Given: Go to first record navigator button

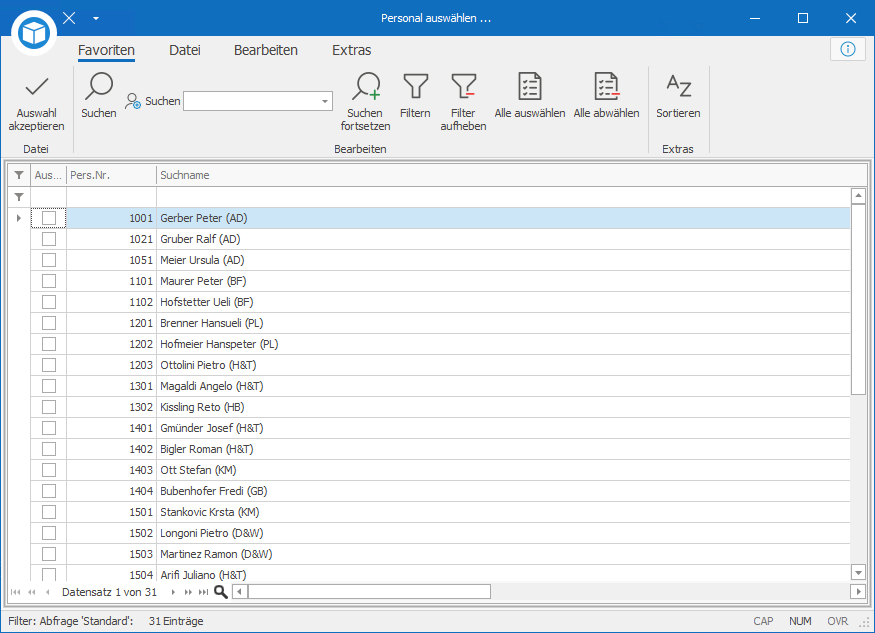Looking at the screenshot, I should tap(16, 592).
